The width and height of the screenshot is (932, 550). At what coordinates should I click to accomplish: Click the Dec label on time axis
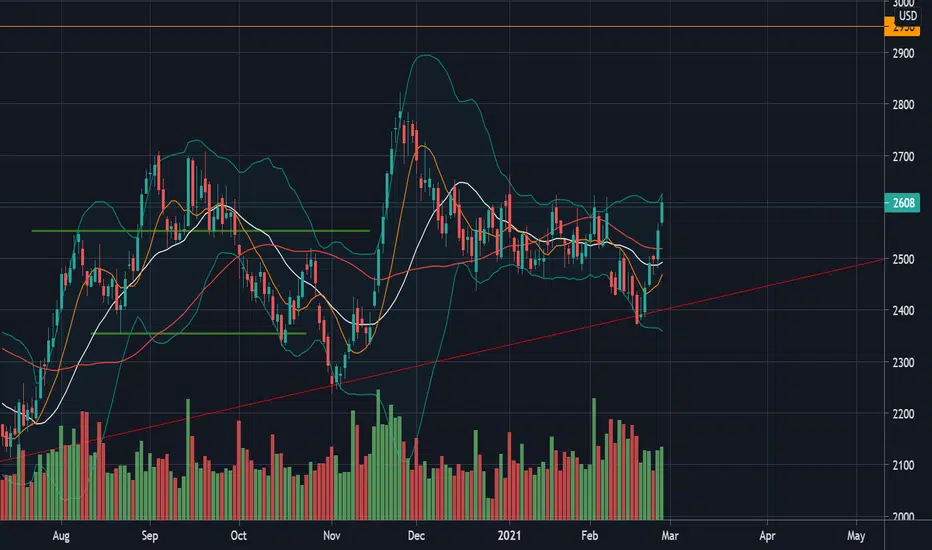coord(416,536)
